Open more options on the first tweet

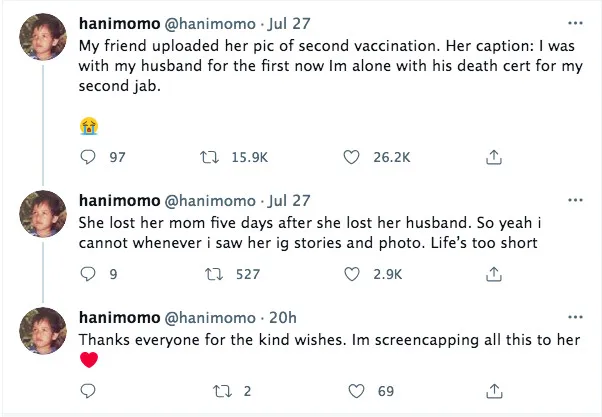click(574, 23)
